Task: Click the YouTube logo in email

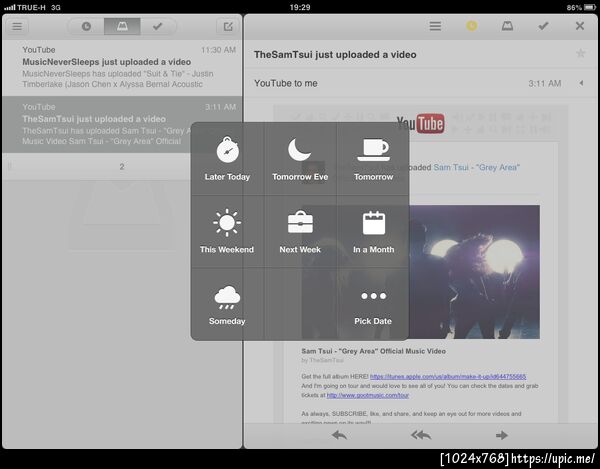Action: coord(420,123)
